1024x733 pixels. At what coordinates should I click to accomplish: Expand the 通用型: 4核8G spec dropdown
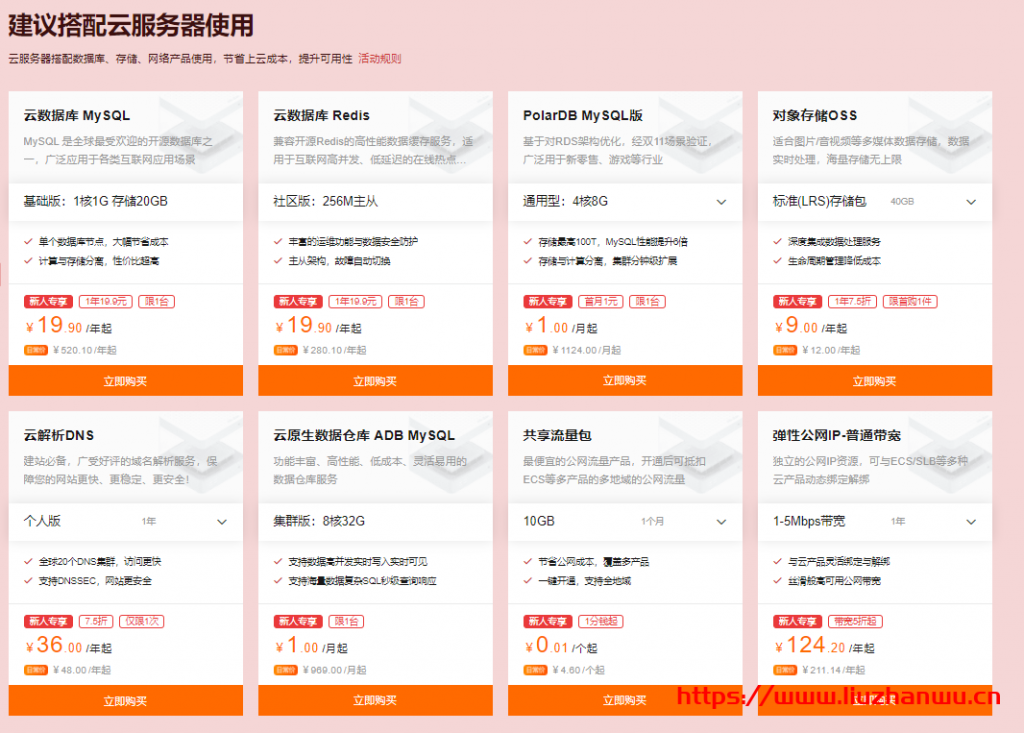point(721,202)
